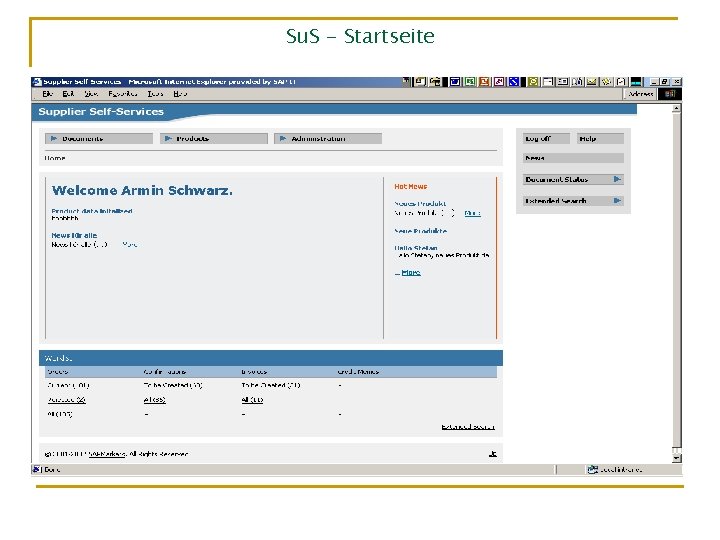This screenshot has width=720, height=540.
Task: Click the Welcome Armin Schwarz heading
Action: pyautogui.click(x=142, y=191)
